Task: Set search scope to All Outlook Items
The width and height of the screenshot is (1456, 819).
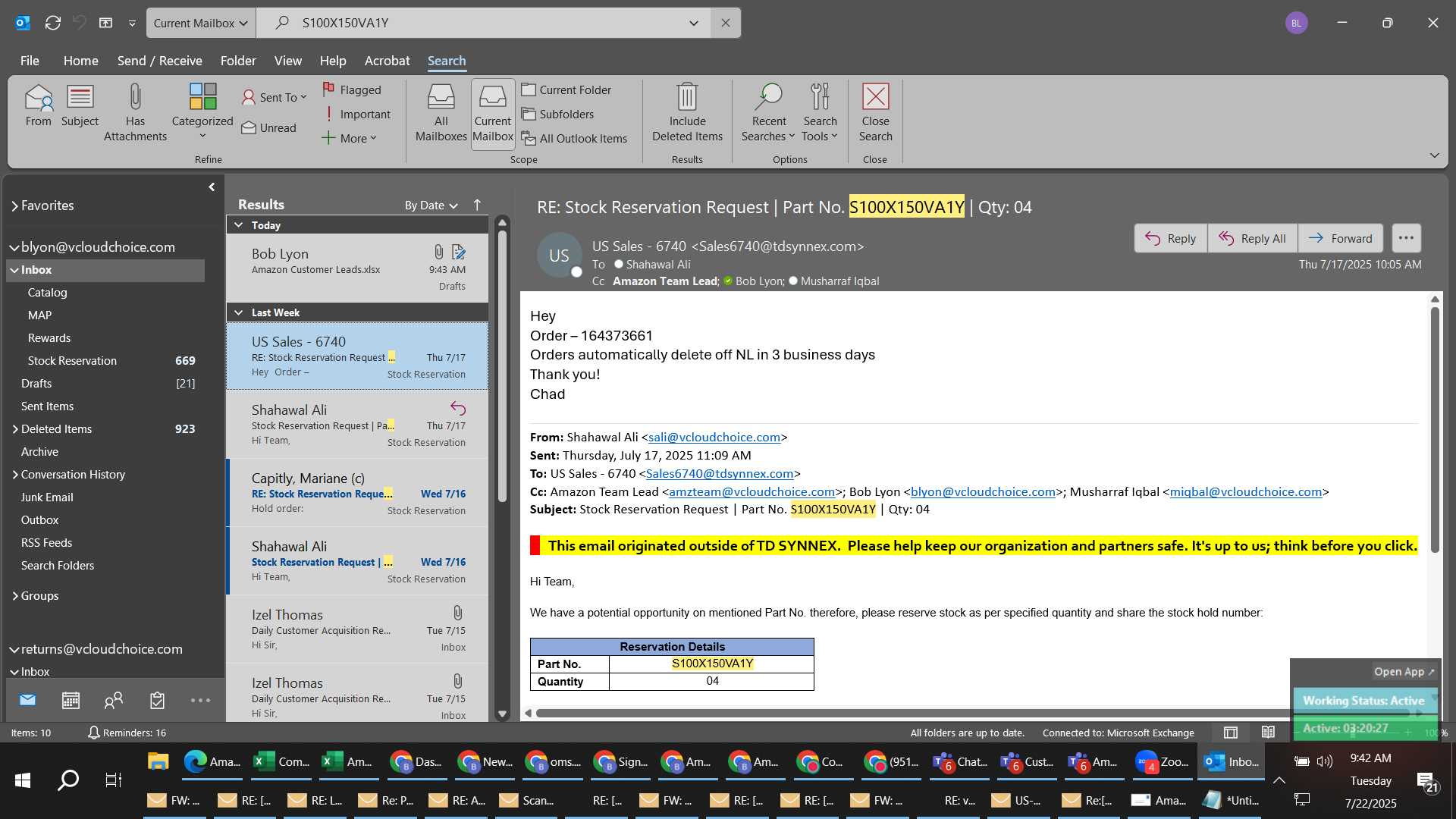Action: (x=574, y=138)
